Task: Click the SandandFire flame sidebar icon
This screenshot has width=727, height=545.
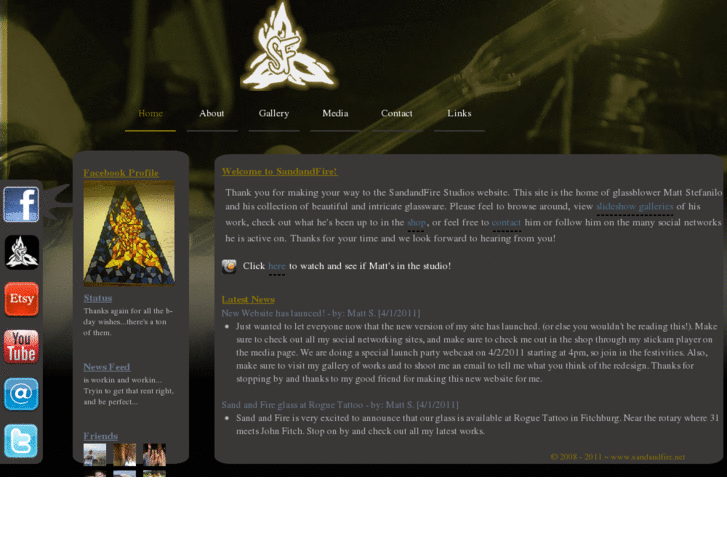Action: click(x=21, y=252)
